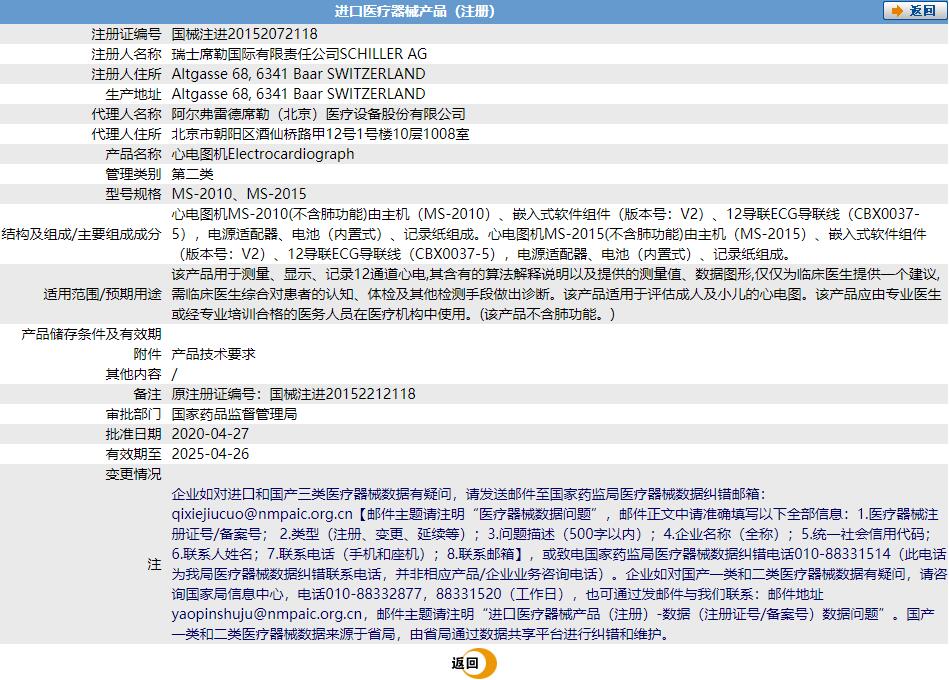
Task: Click management class value 第二类
Action: click(x=192, y=174)
